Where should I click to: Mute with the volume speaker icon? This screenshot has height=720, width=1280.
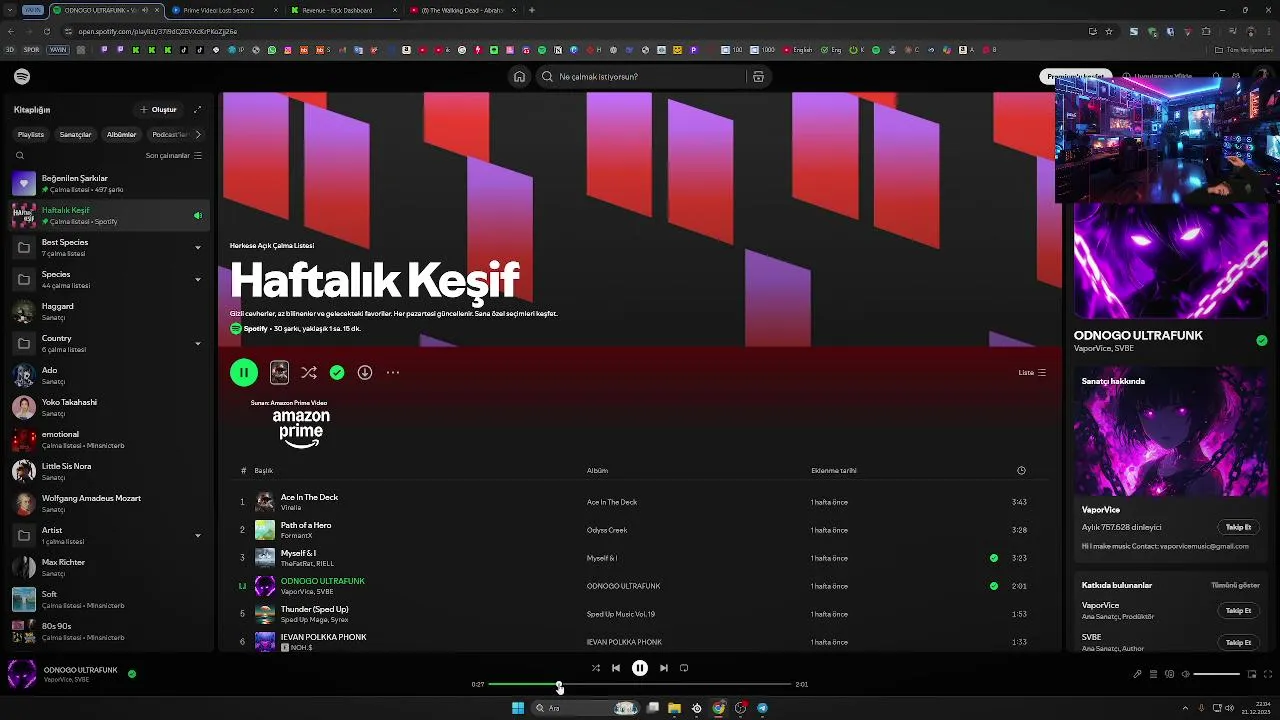pyautogui.click(x=1186, y=674)
